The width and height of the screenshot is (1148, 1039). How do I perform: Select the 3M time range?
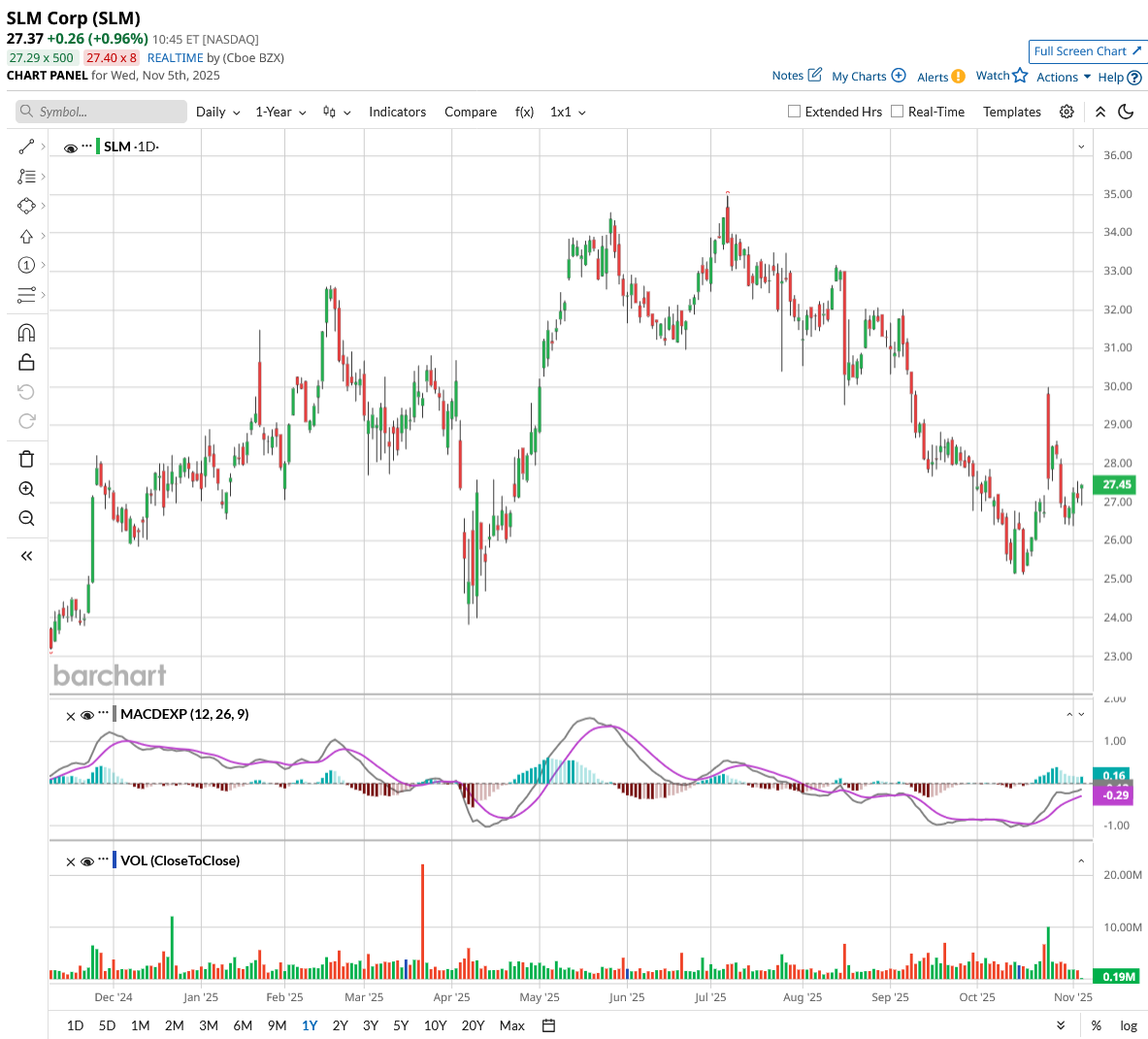(x=209, y=1025)
